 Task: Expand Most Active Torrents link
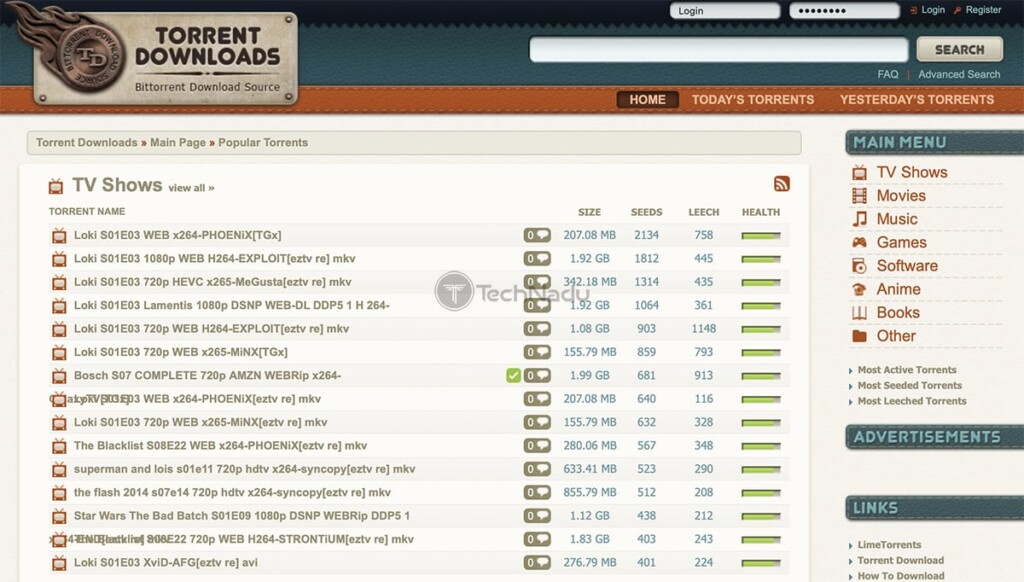(906, 370)
